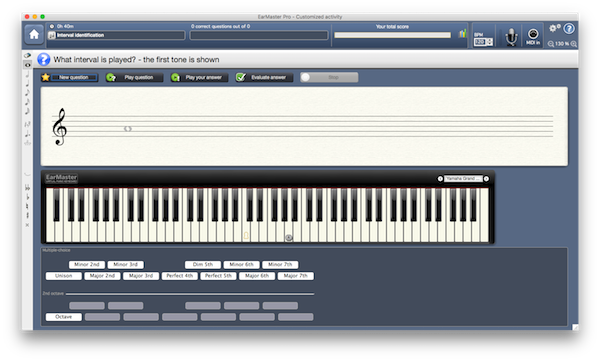This screenshot has height=361, width=600.
Task: Click the interval identification activity icon
Action: (x=52, y=35)
